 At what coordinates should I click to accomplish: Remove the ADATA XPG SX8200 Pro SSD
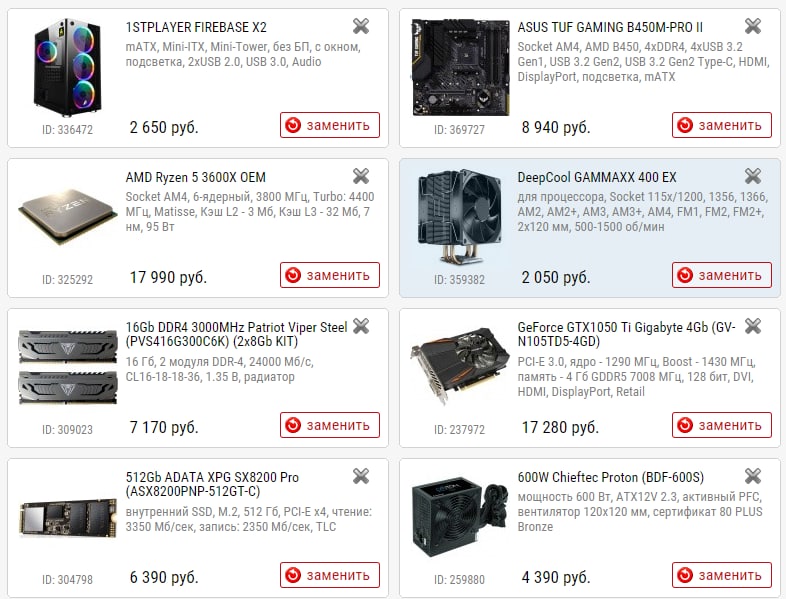coord(361,476)
